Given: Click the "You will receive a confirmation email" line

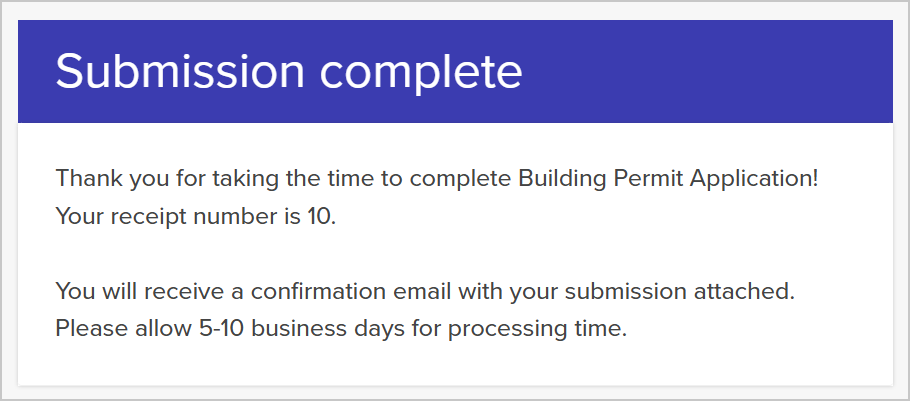Looking at the screenshot, I should [x=425, y=291].
